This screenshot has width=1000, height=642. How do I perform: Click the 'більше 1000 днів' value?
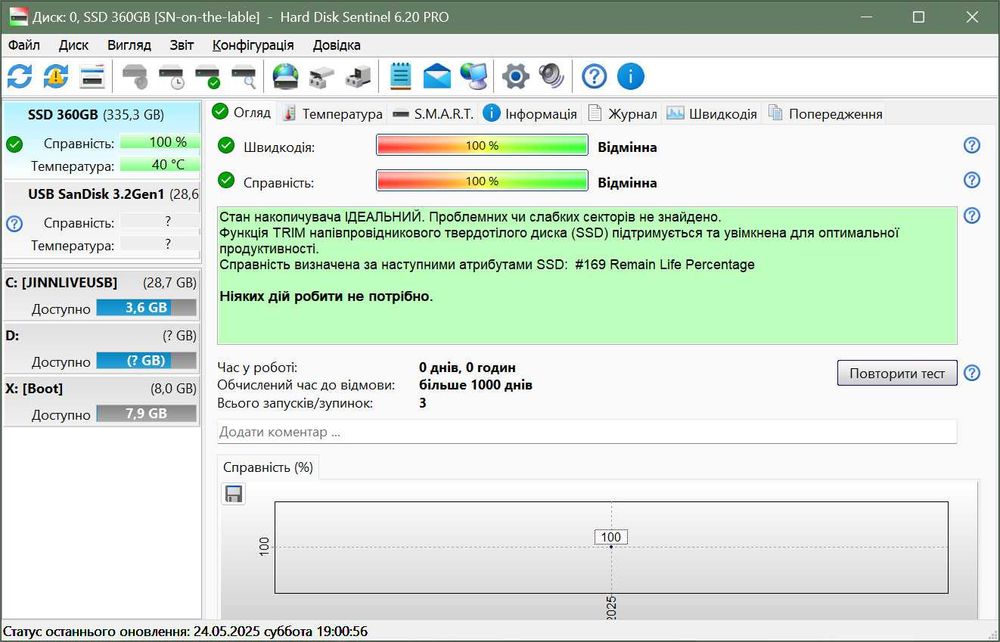476,385
